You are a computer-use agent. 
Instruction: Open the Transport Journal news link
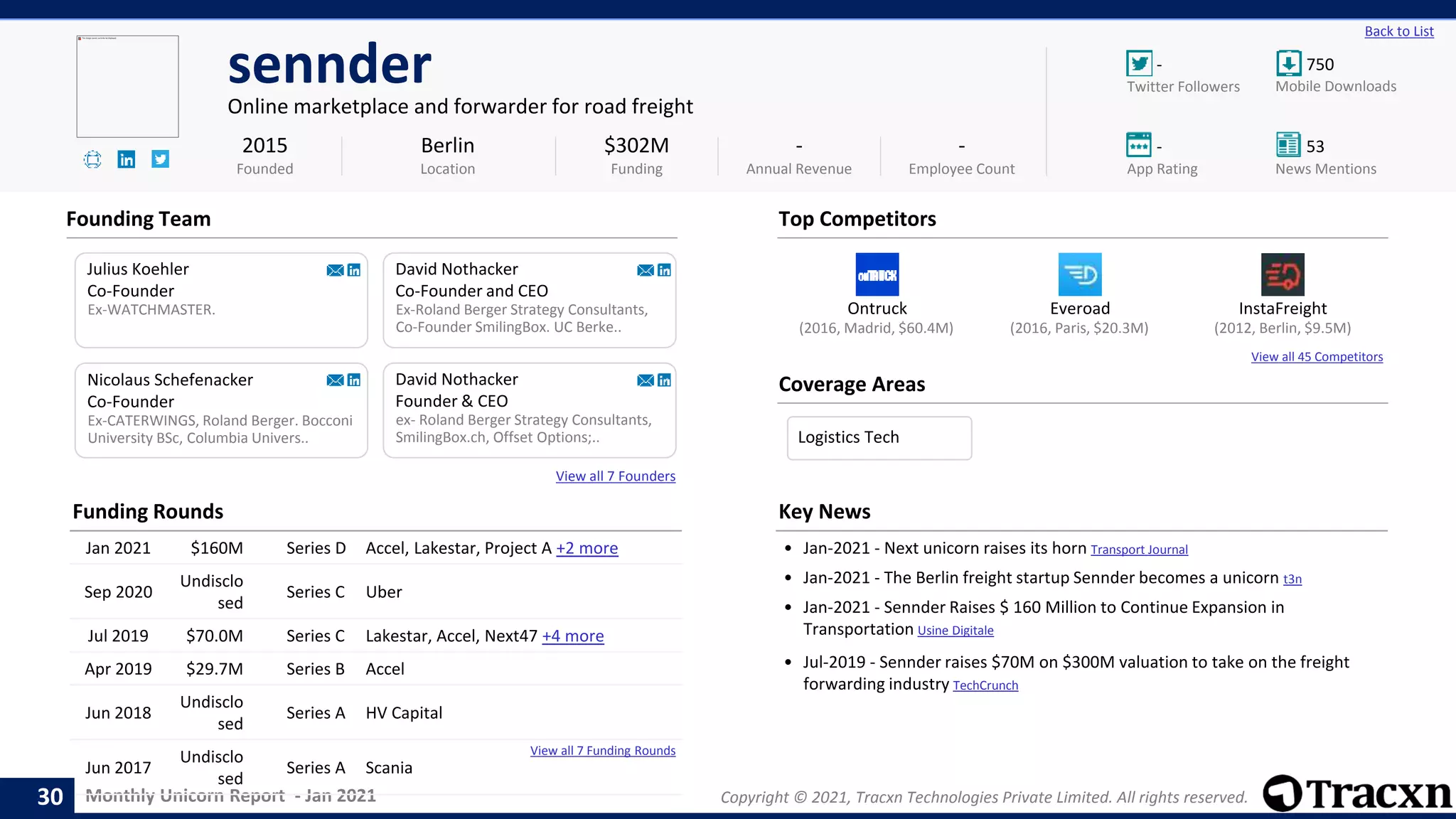1139,550
